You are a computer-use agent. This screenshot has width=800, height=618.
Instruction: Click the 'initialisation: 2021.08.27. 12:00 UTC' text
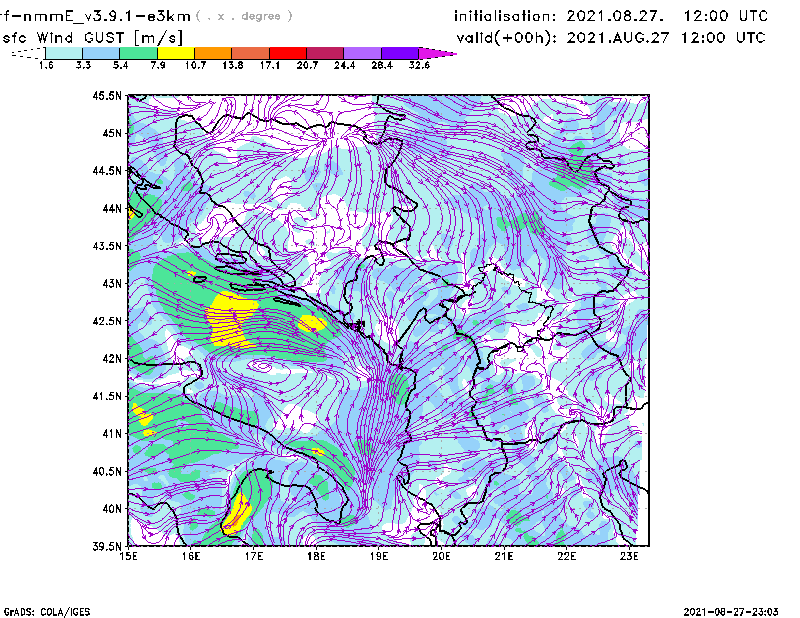click(611, 16)
